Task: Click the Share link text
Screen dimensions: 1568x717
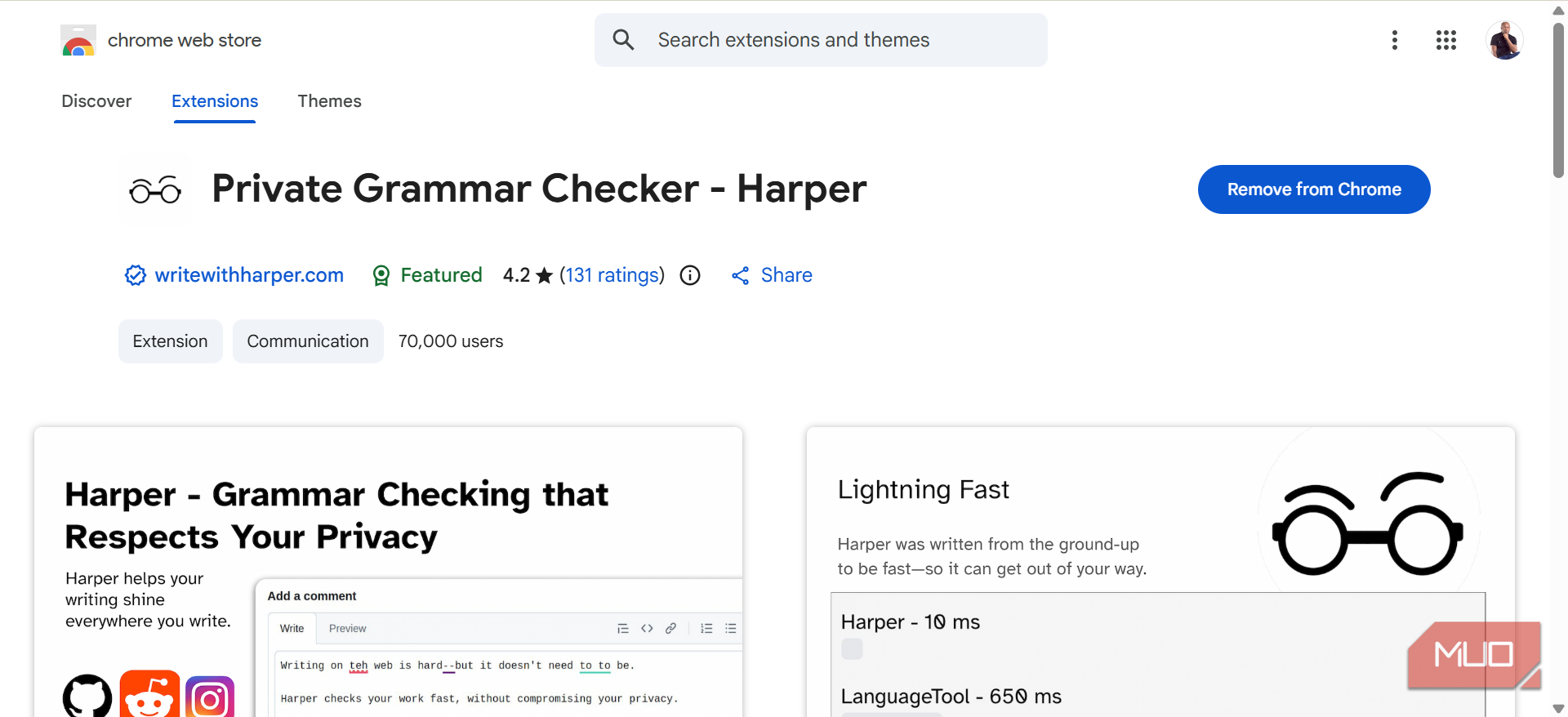Action: click(786, 275)
